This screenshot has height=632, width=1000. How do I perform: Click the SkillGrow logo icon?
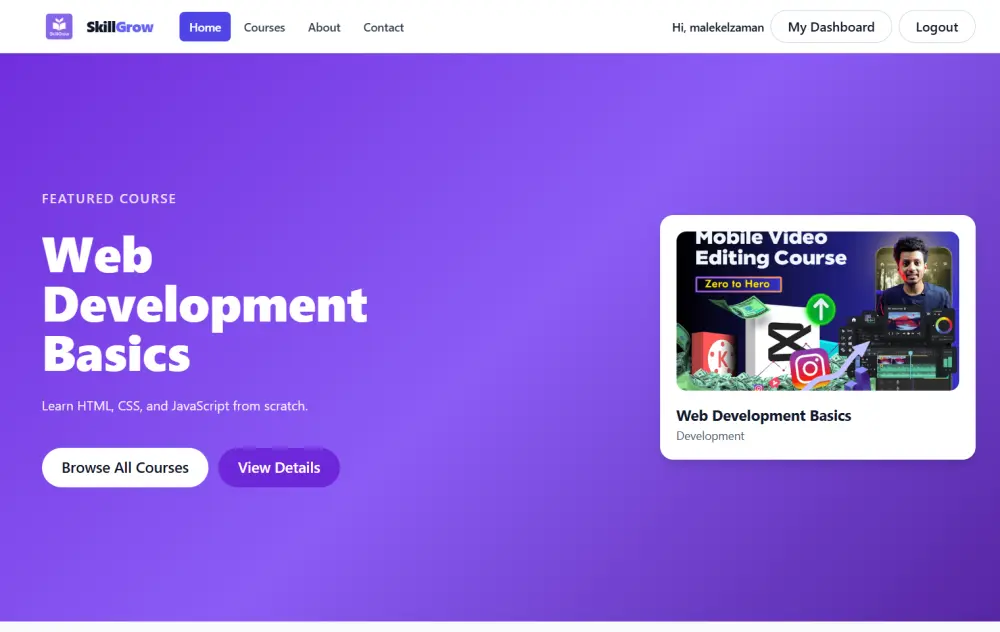[x=59, y=26]
